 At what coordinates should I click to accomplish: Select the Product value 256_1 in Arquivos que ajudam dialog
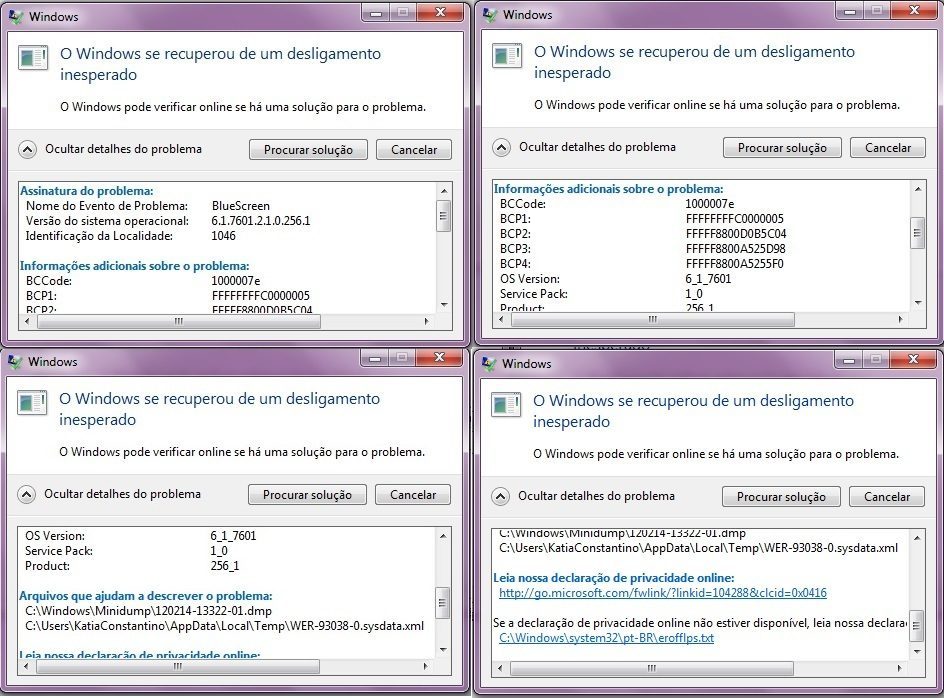225,566
